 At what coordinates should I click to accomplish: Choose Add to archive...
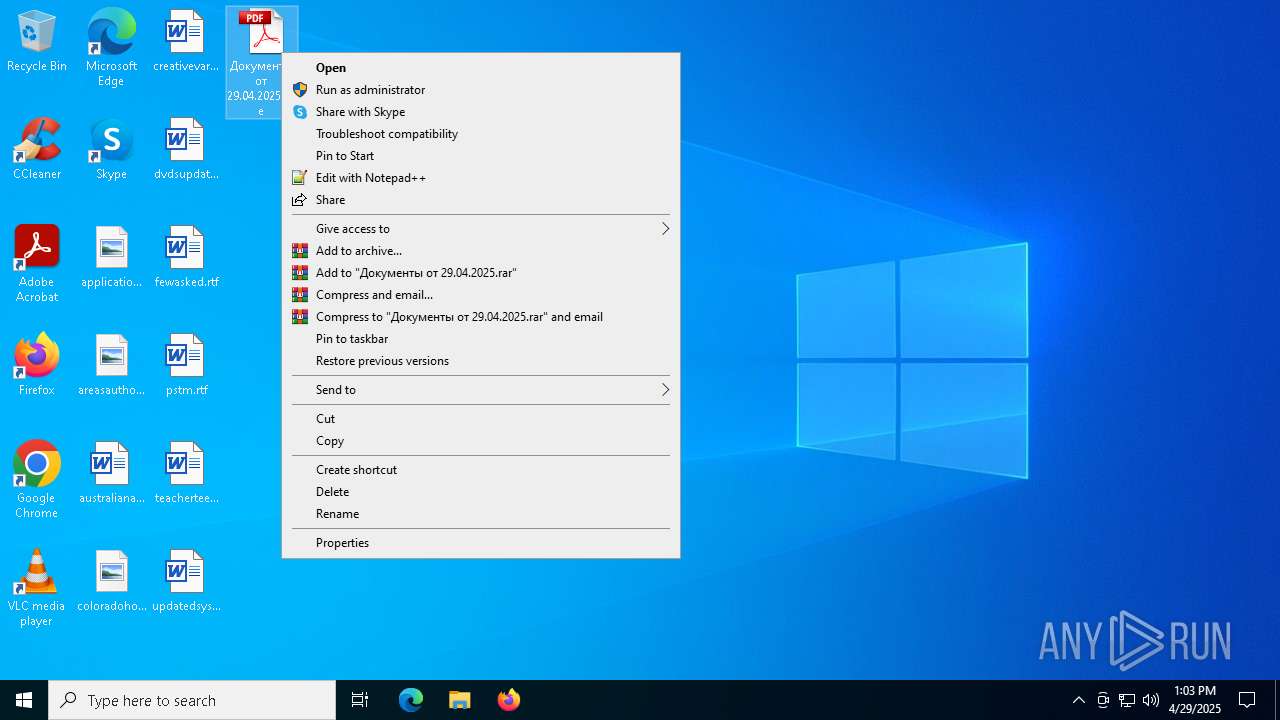[481, 251]
